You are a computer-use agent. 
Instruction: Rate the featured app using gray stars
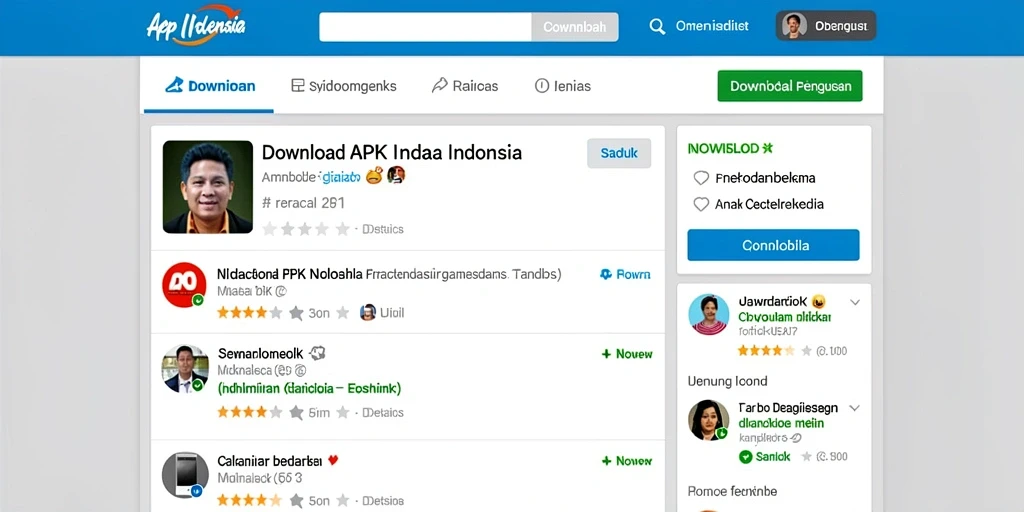click(x=306, y=229)
